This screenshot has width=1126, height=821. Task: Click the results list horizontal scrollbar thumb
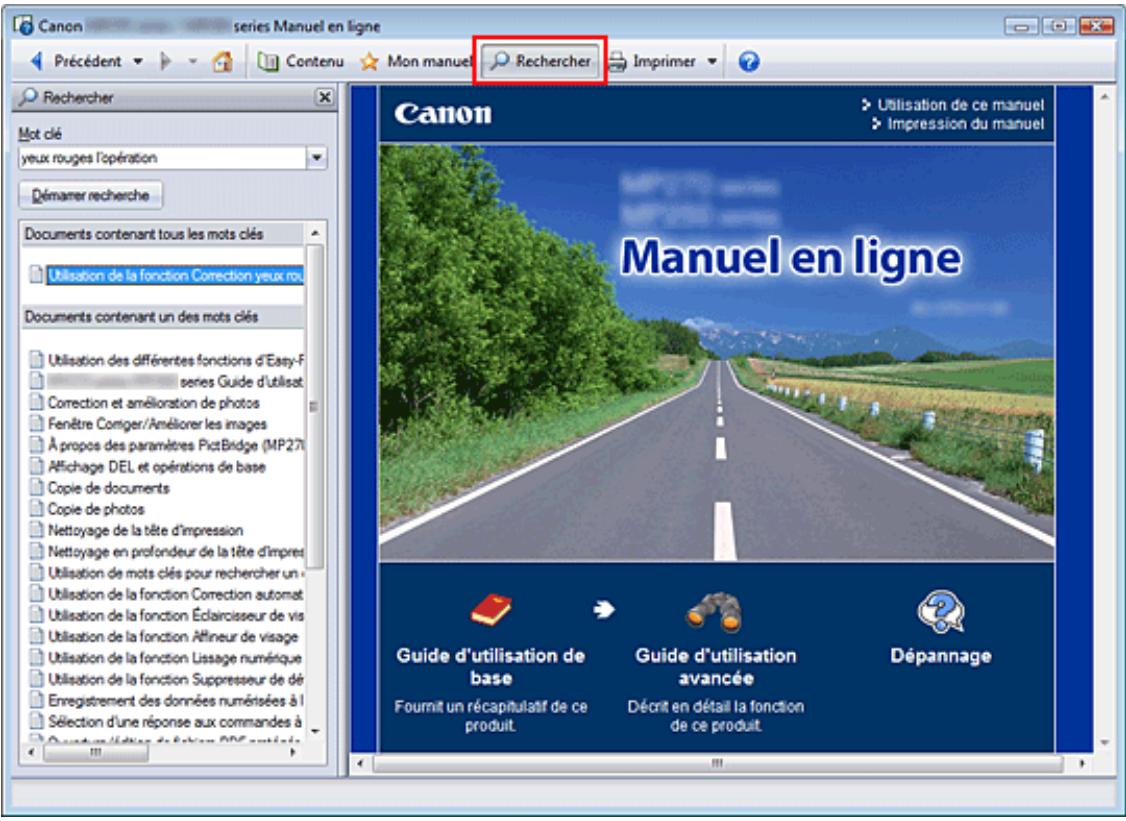(x=96, y=753)
